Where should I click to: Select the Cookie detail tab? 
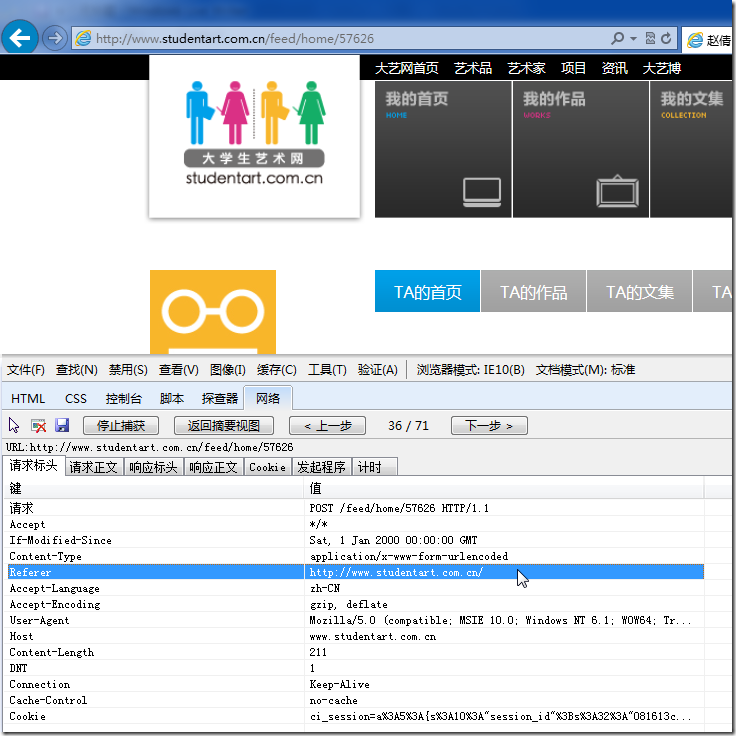pos(268,467)
